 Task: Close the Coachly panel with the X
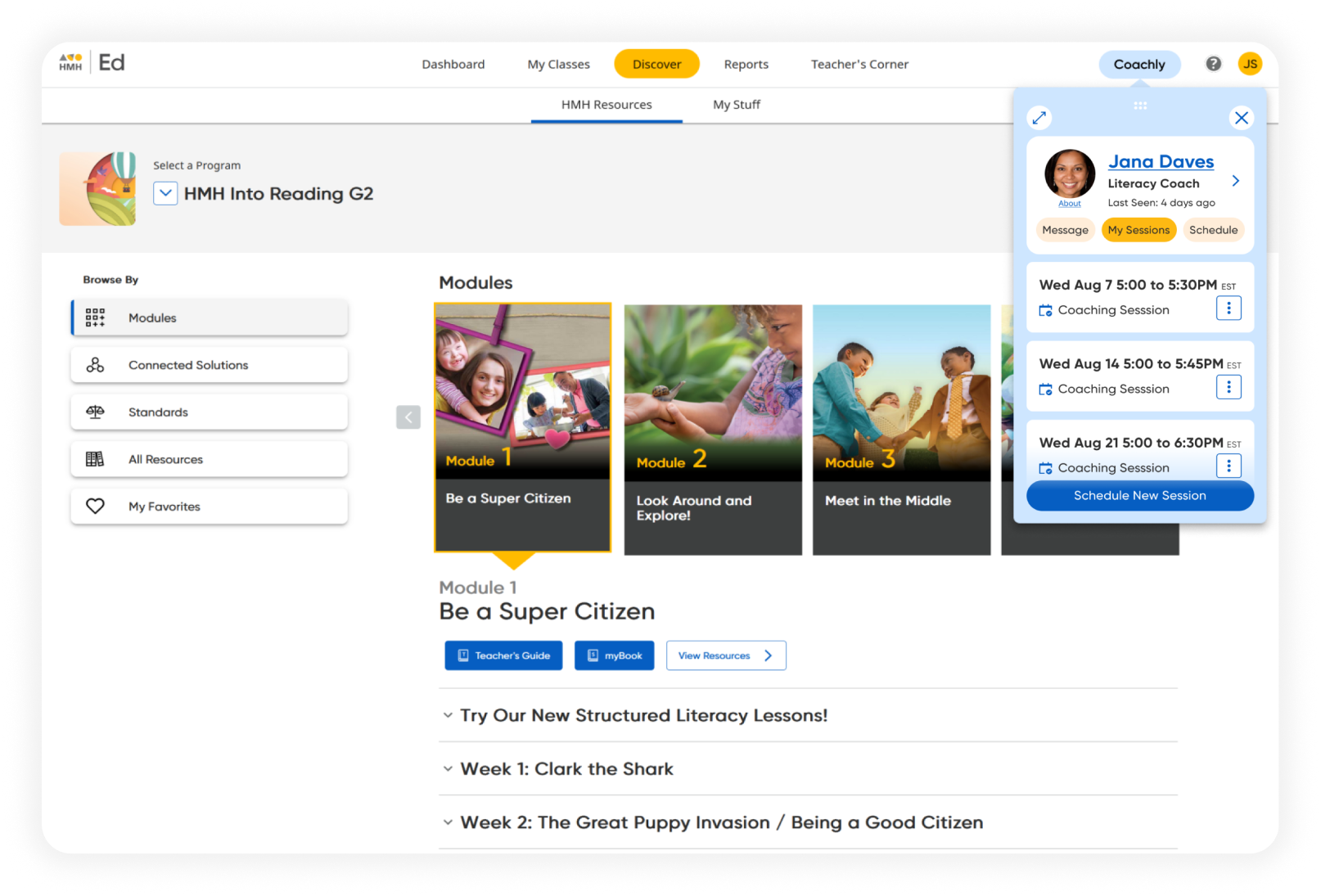tap(1242, 118)
